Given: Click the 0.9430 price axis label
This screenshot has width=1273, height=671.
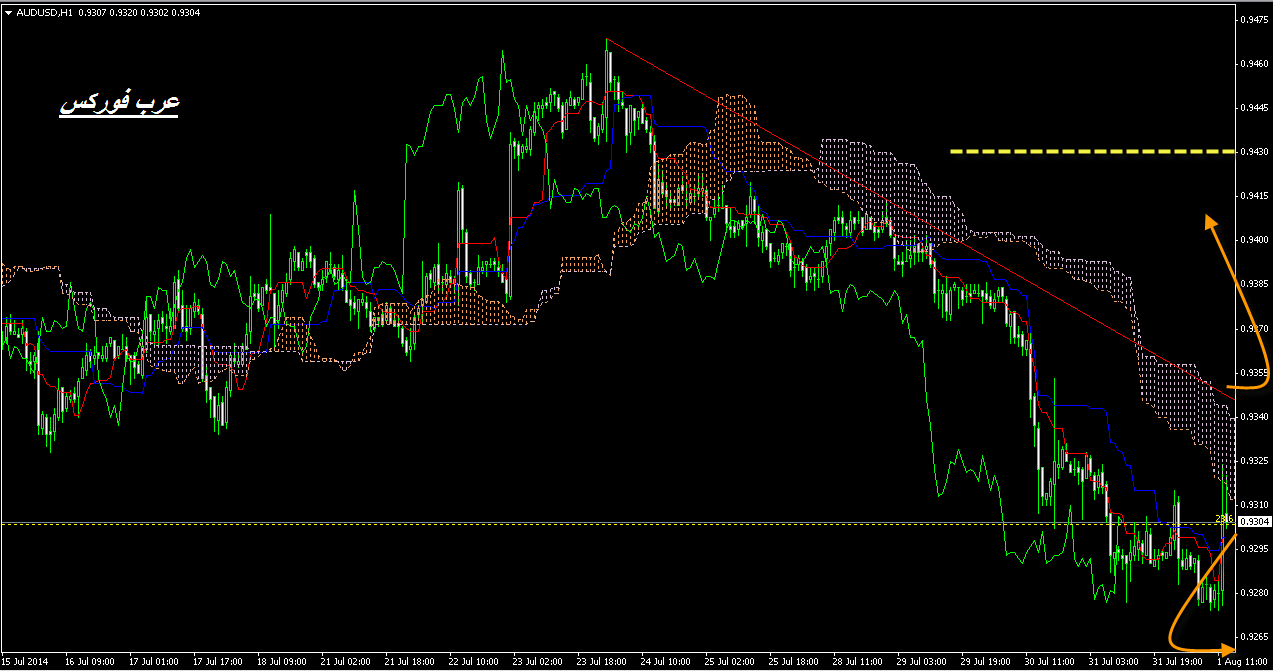Looking at the screenshot, I should pyautogui.click(x=1255, y=151).
